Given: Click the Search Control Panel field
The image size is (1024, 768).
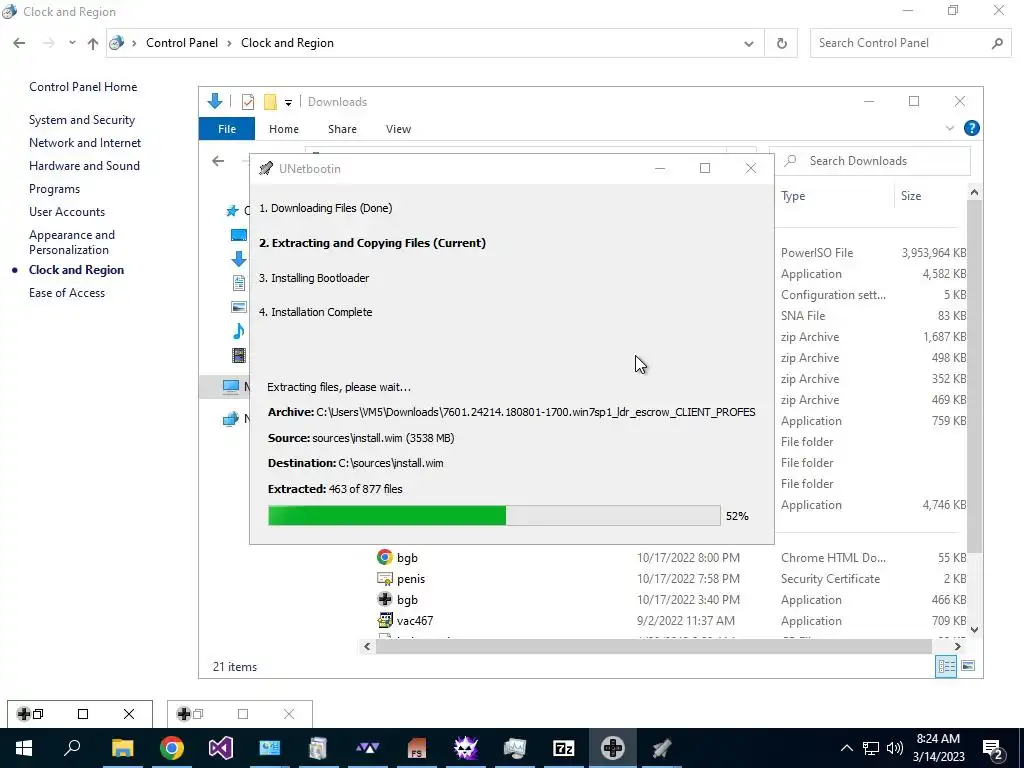Looking at the screenshot, I should (x=910, y=43).
